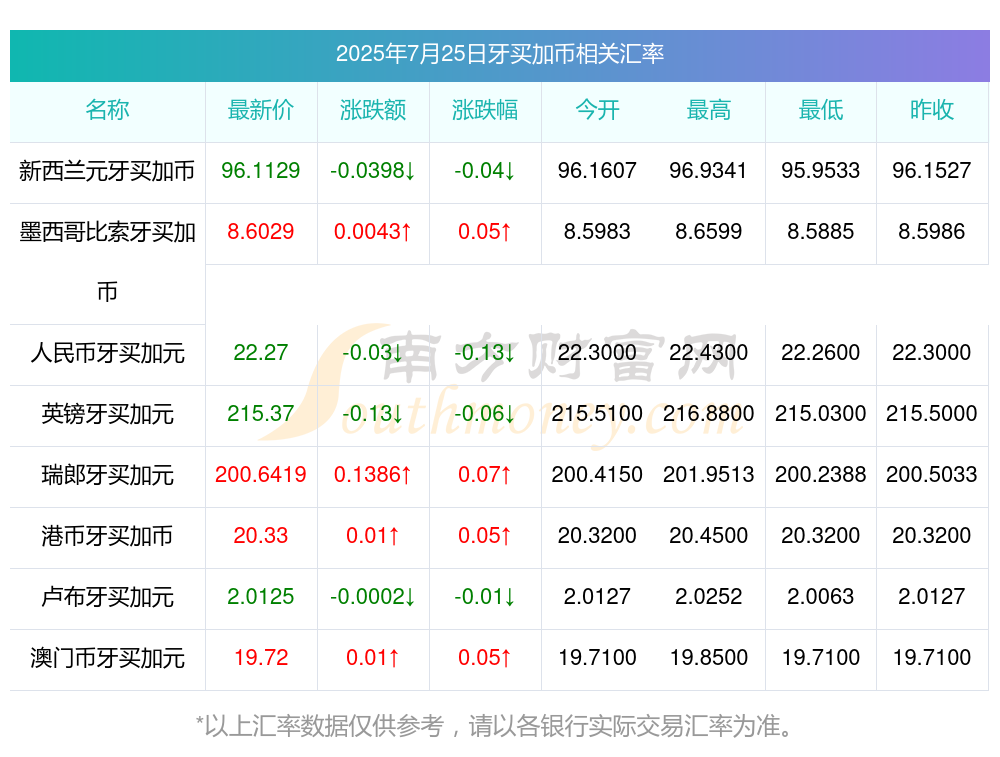Click opening value 8.5983
Viewport: 1000px width, 757px height.
[x=597, y=232]
